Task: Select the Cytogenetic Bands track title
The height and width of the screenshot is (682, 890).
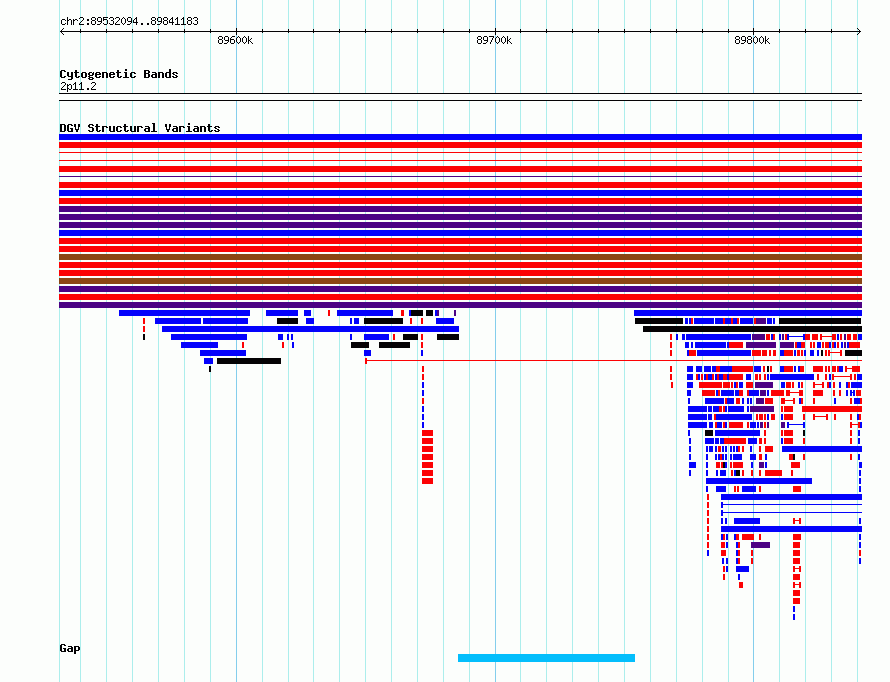Action: point(119,74)
